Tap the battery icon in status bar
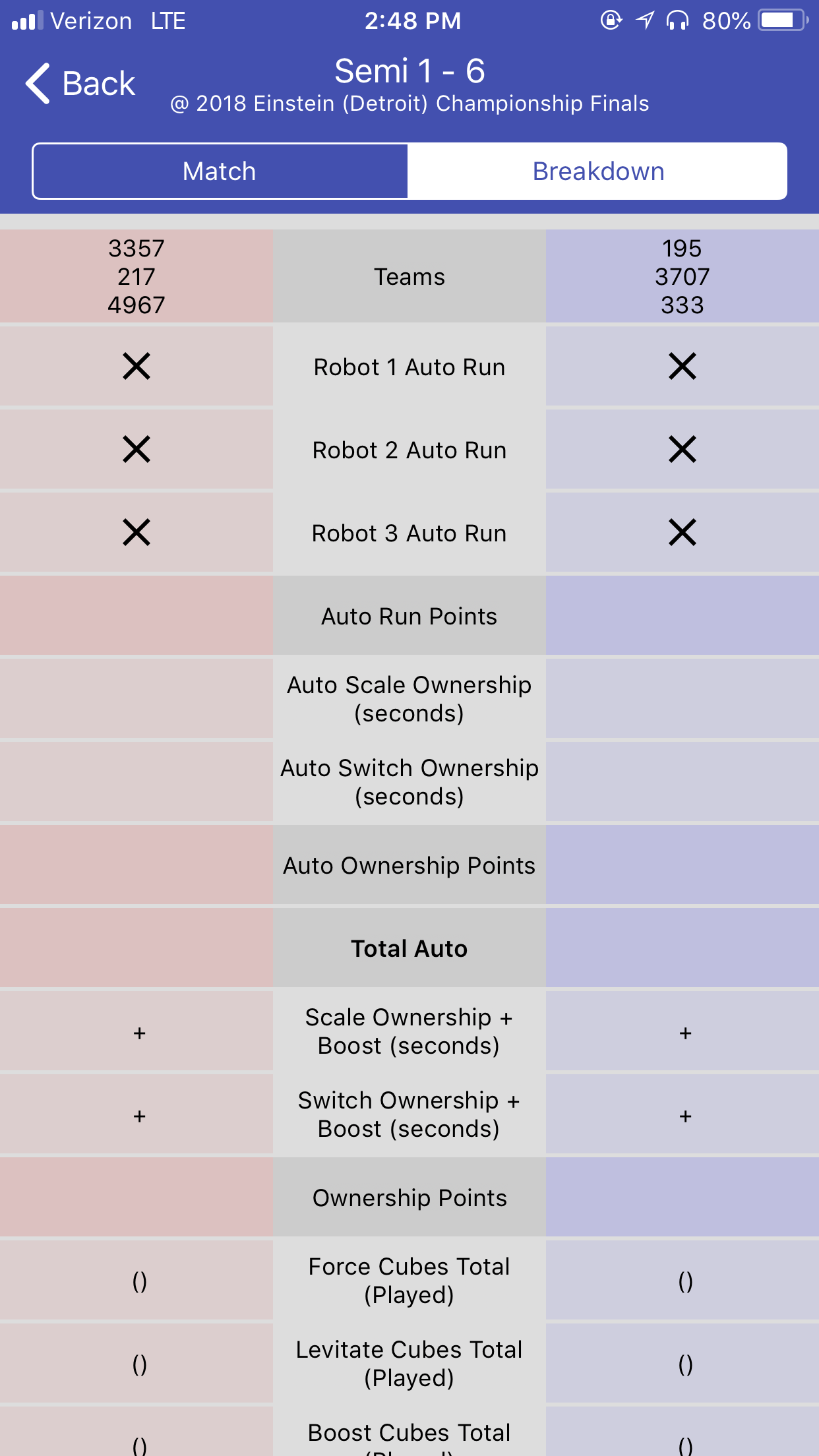This screenshot has width=819, height=1456. (x=783, y=20)
